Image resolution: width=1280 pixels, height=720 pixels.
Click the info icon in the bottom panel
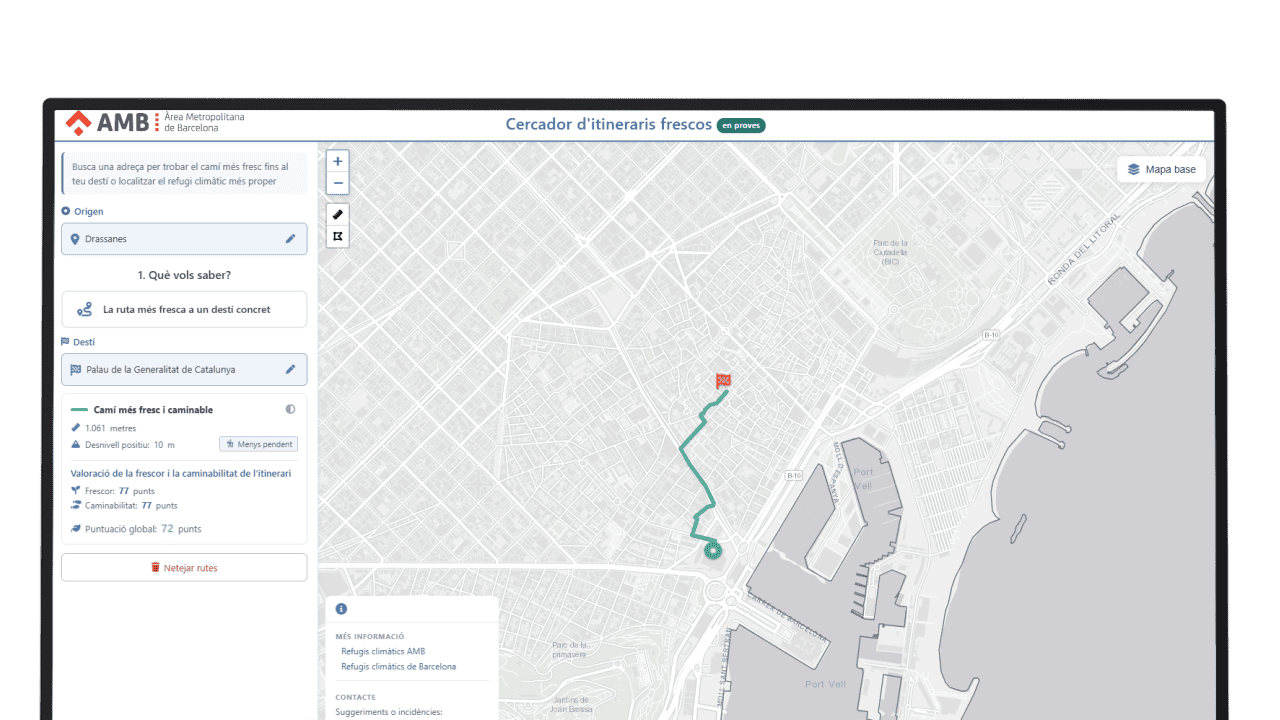(x=341, y=609)
